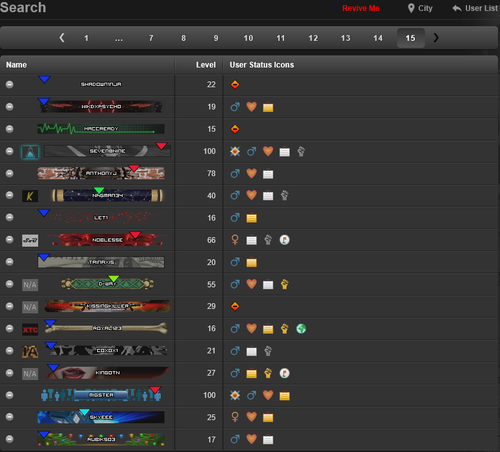Click the marriage heart icon in the level 19 row
Screen dimensions: 500x452
pos(251,107)
